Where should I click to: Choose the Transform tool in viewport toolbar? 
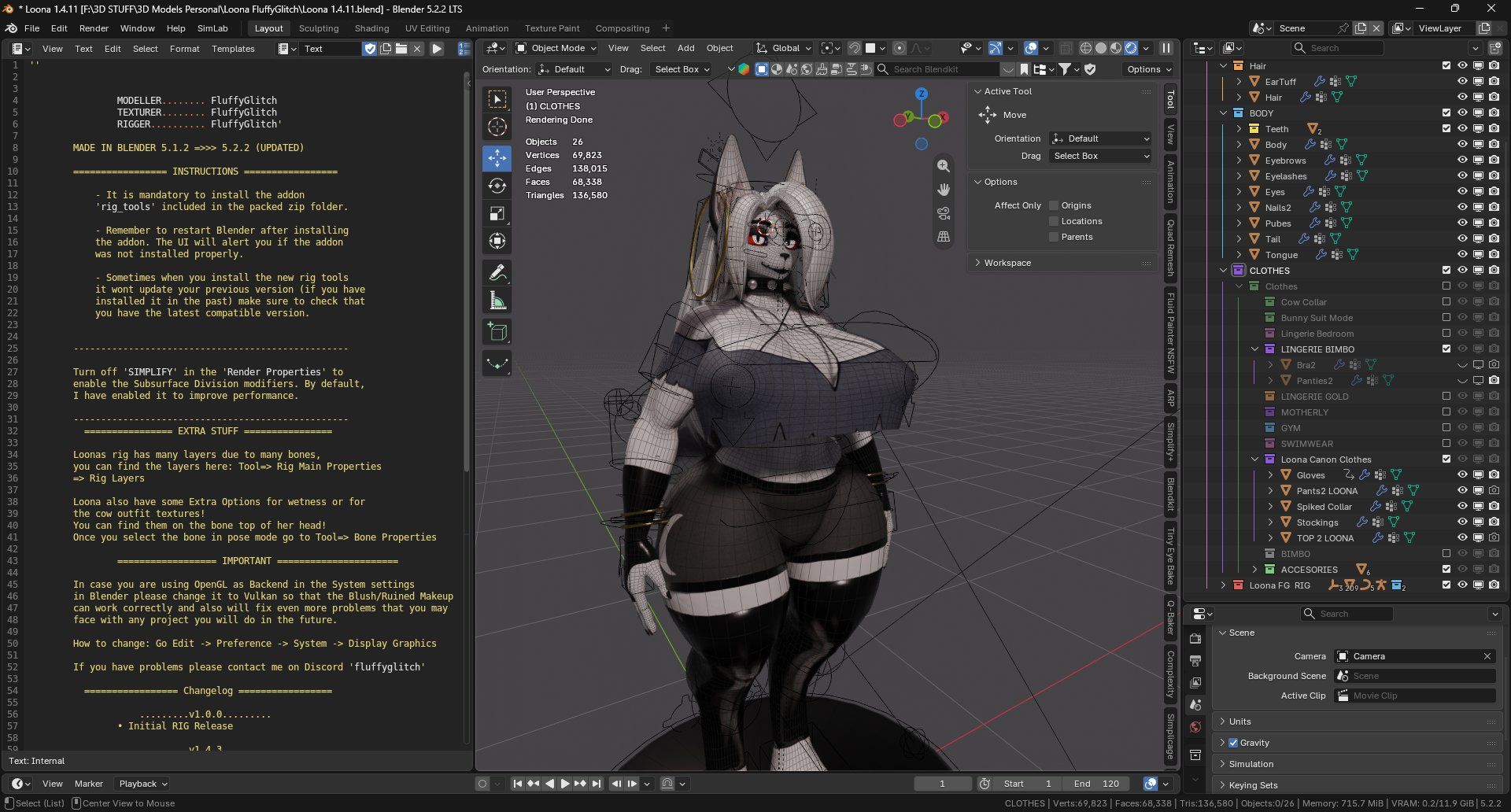[x=497, y=241]
